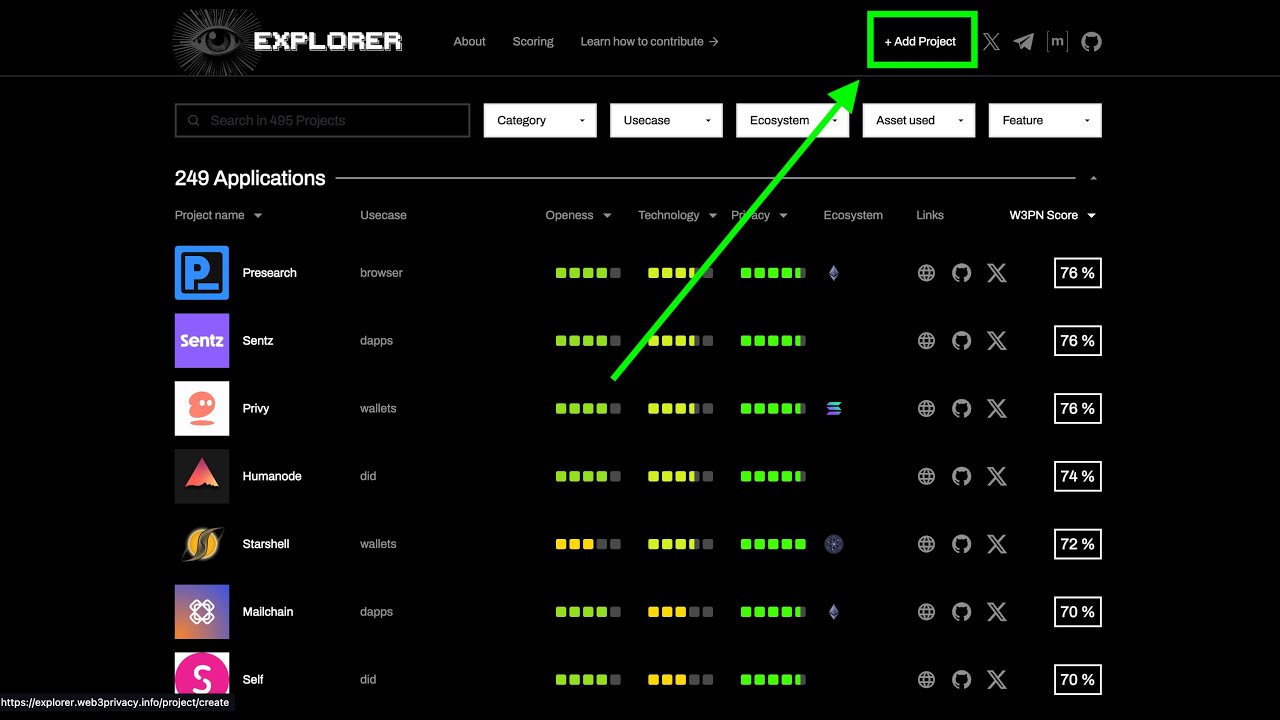Open the Category filter dropdown
Screen dimensions: 1280x720
click(540, 120)
